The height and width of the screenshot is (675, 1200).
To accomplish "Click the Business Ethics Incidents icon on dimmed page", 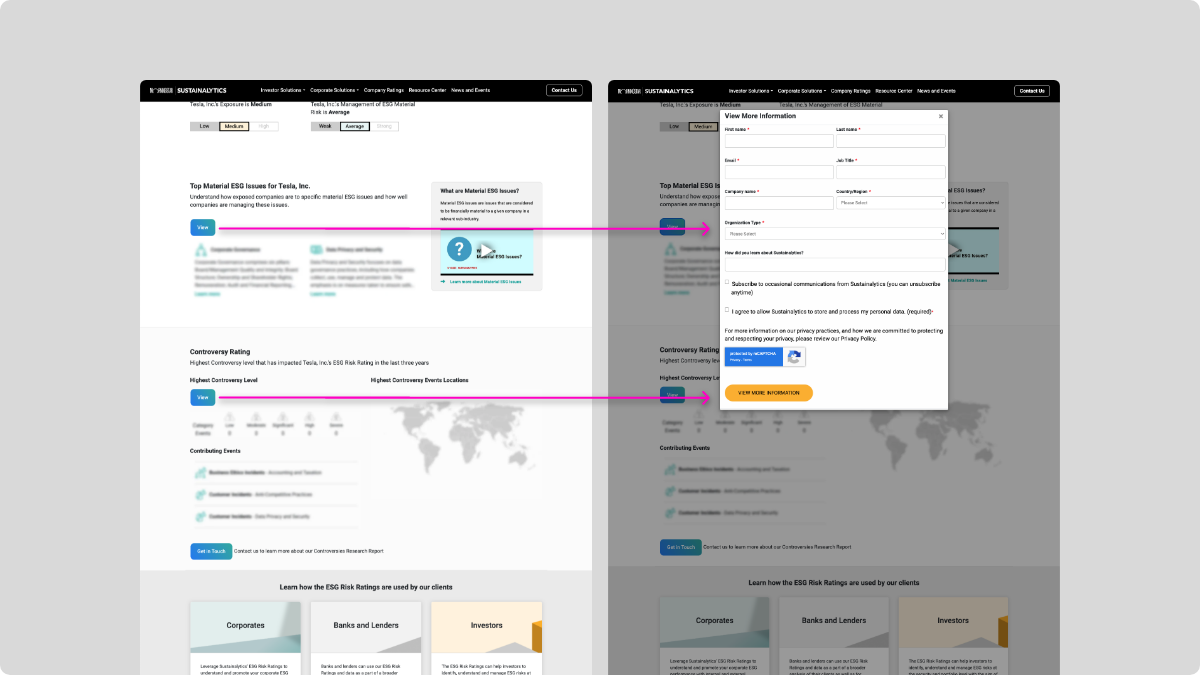I will tap(668, 470).
